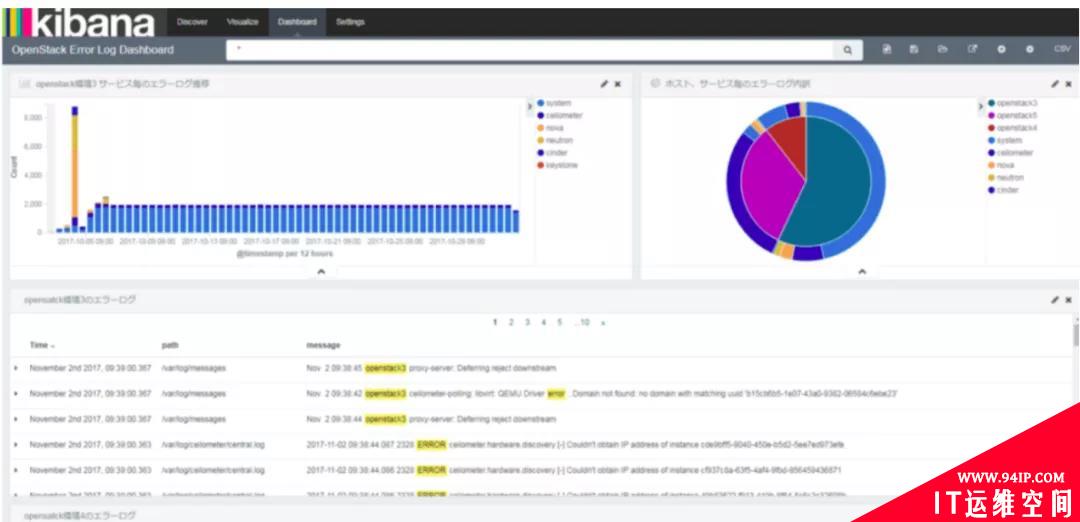This screenshot has width=1080, height=522.
Task: Switch to the Visualize tab
Action: (242, 22)
